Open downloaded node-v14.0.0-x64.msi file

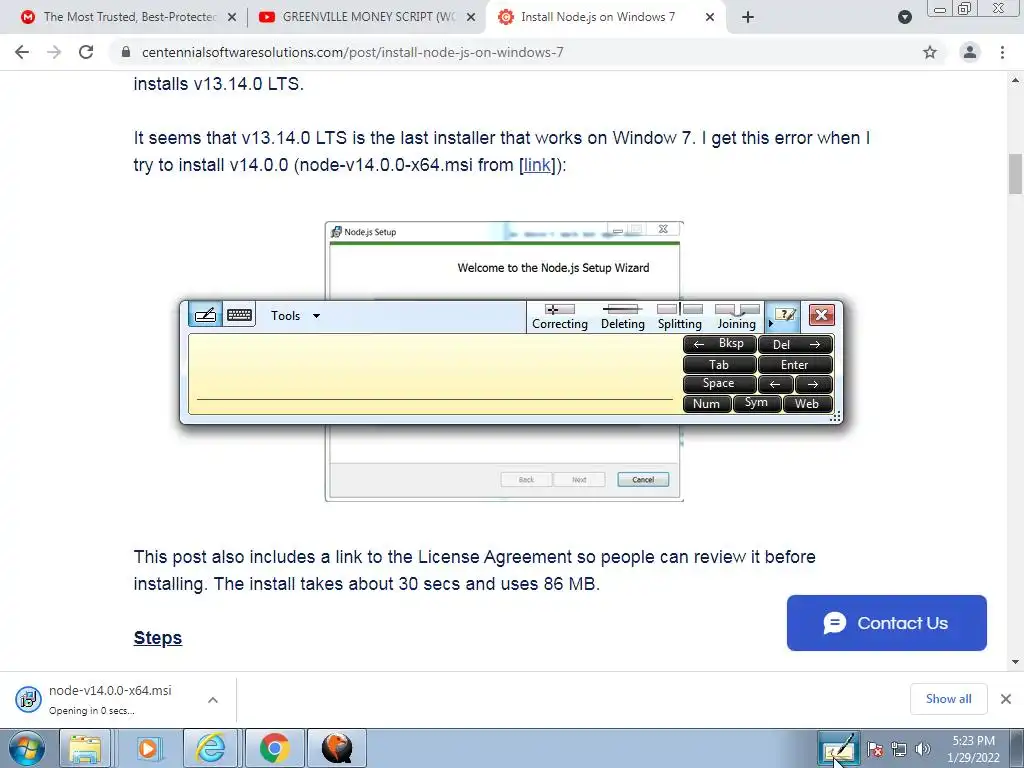click(110, 699)
